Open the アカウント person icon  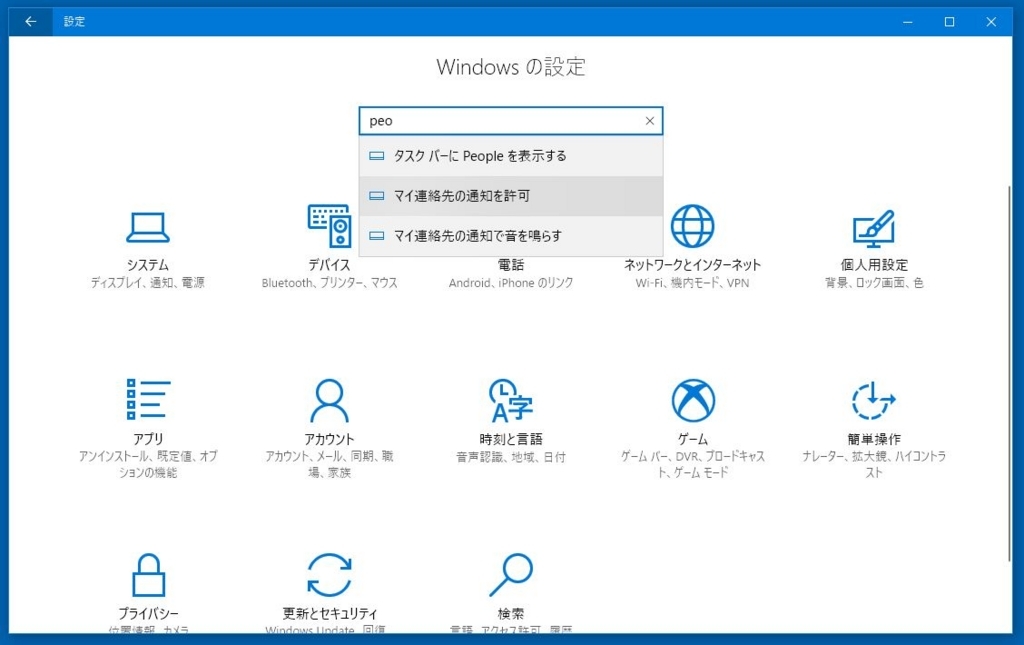(x=329, y=400)
